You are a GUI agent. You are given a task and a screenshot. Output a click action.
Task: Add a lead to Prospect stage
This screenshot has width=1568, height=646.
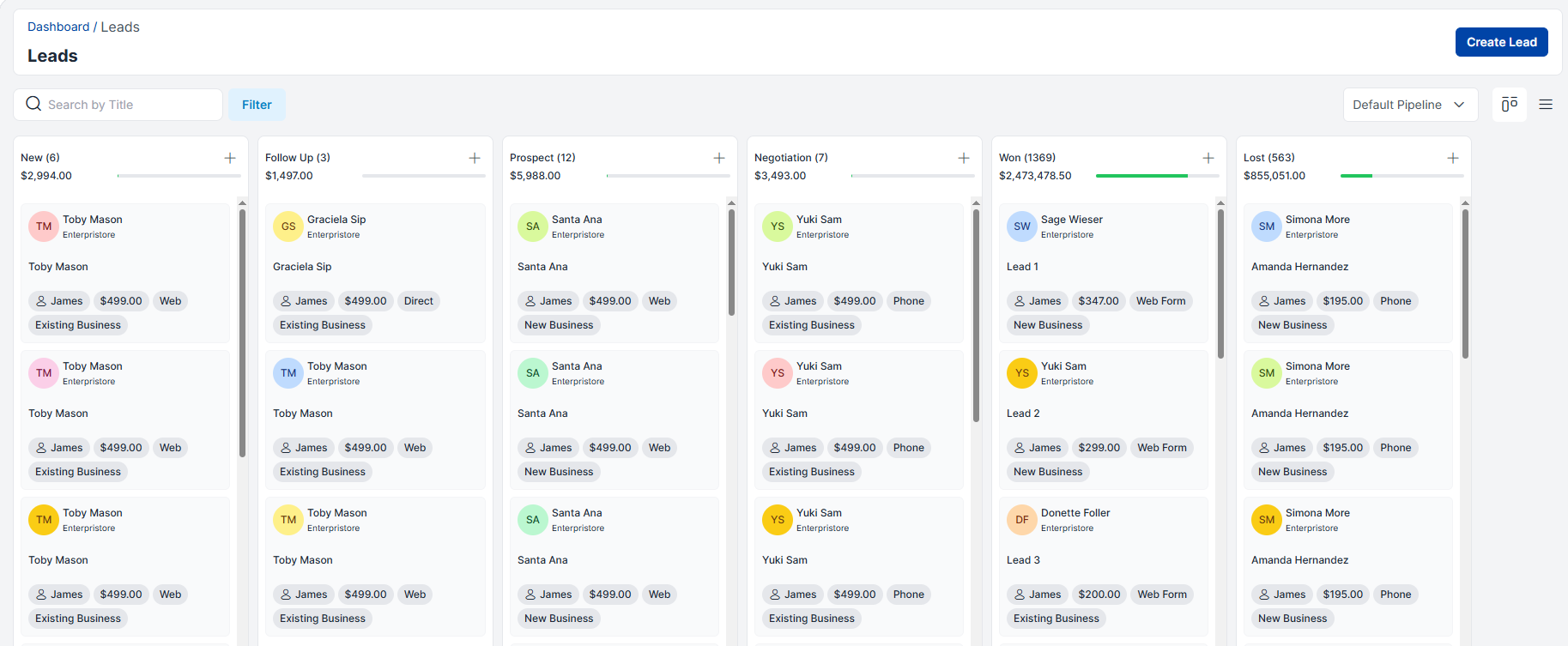(x=719, y=158)
